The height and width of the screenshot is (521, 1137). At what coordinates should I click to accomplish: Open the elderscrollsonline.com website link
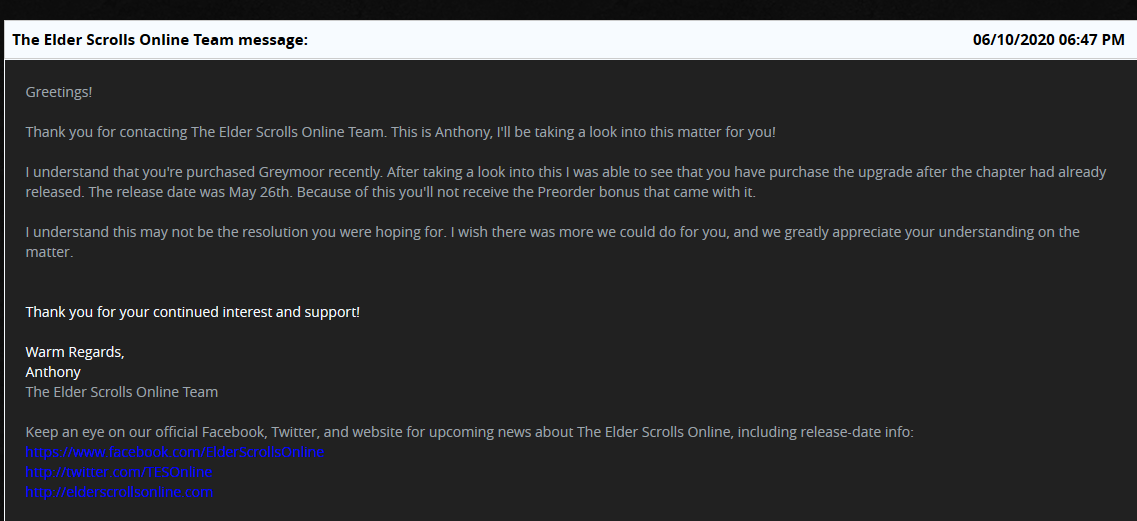[x=119, y=492]
